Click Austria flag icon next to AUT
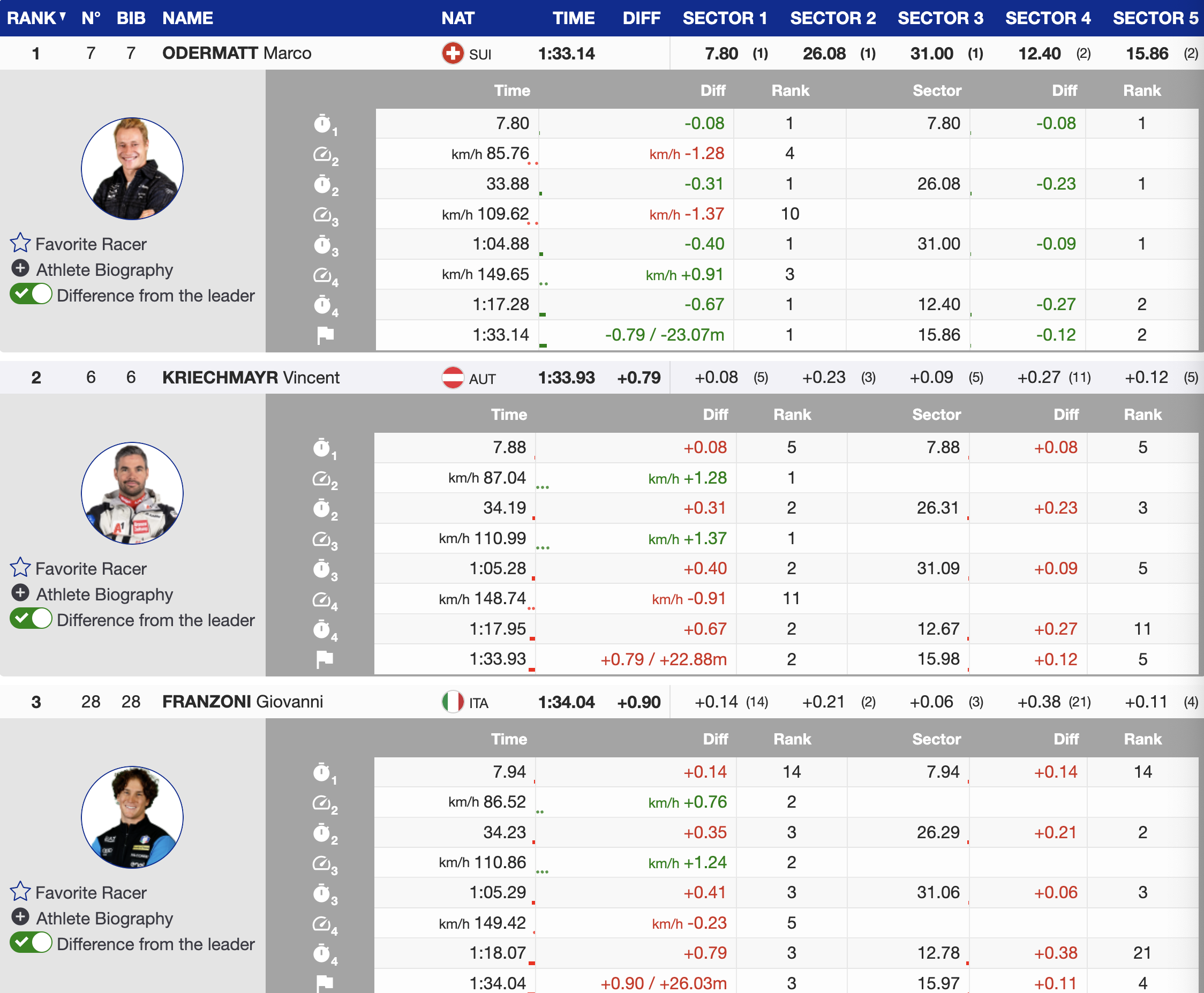This screenshot has width=1204, height=993. [x=453, y=378]
